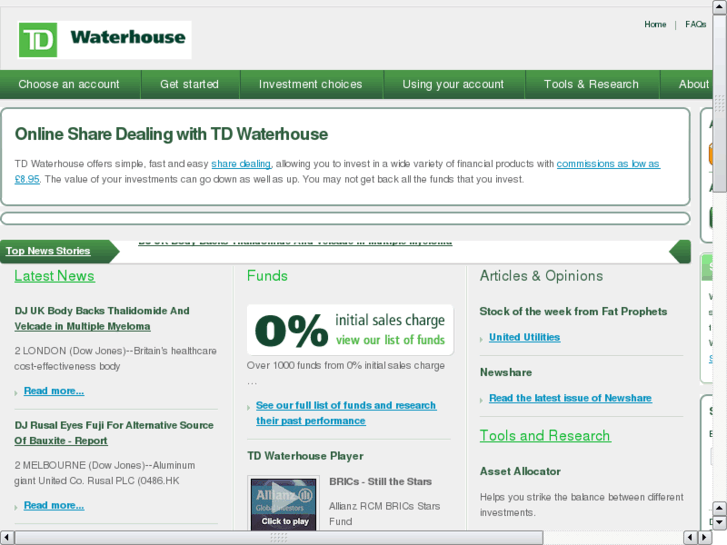Click the Asset Allocator heading
Viewport: 727px width, 545px height.
(520, 472)
